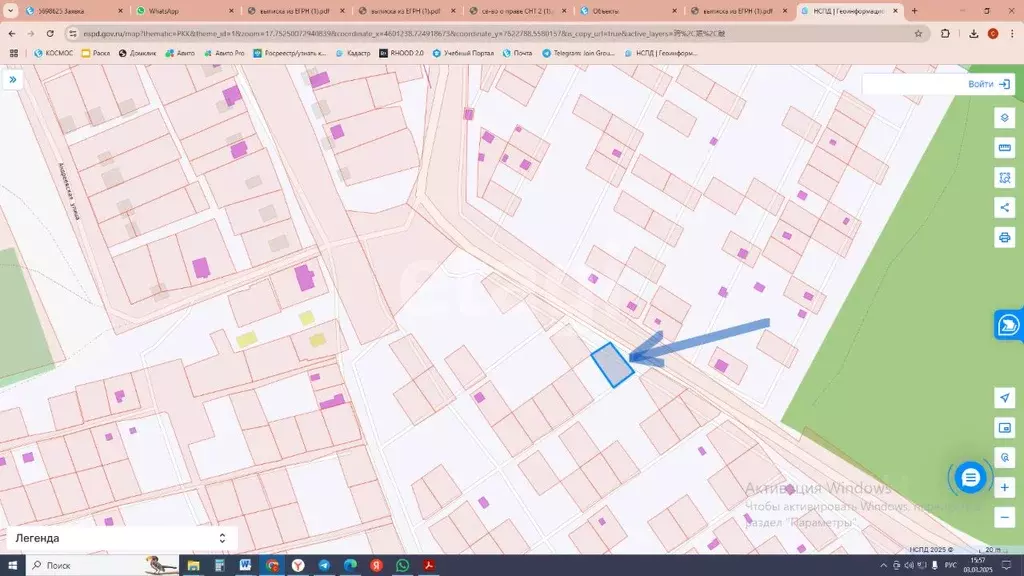Open Word from the taskbar
Viewport: 1024px width, 576px height.
coord(246,565)
